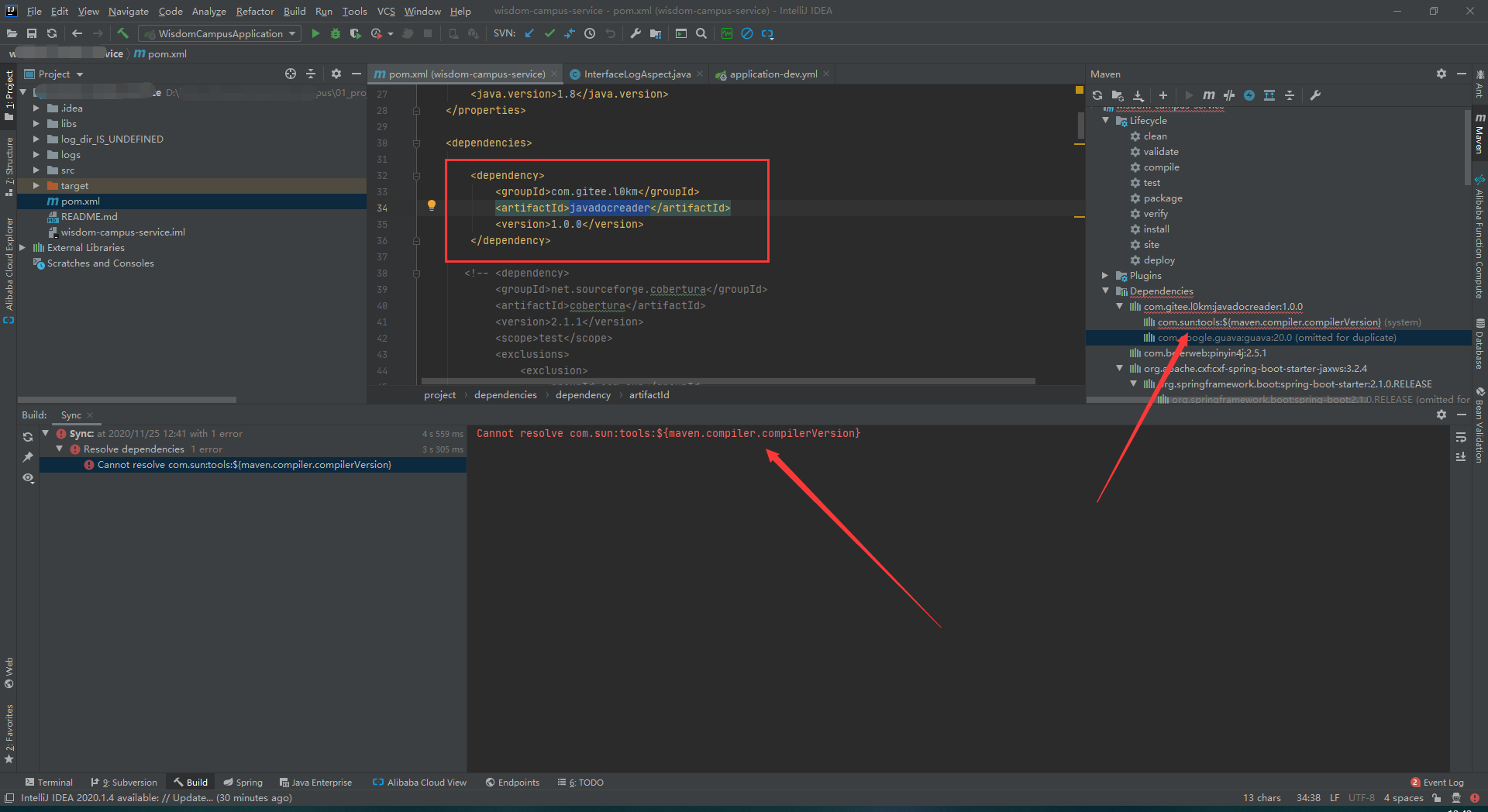Expand the target folder
This screenshot has width=1488, height=812.
(x=36, y=185)
